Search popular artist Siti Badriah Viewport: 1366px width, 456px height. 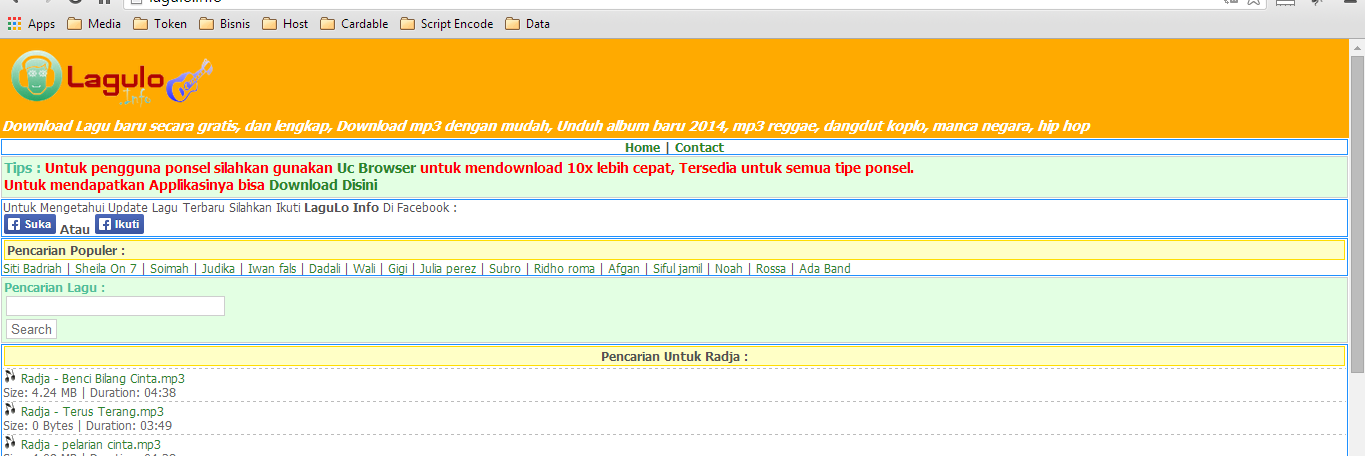[x=33, y=269]
